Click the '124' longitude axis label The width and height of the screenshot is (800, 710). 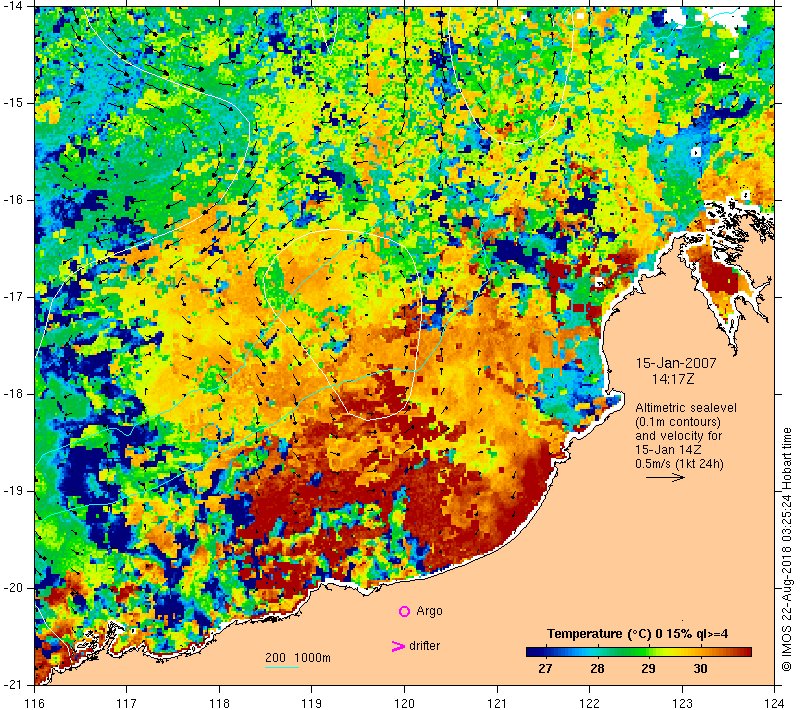tap(774, 703)
